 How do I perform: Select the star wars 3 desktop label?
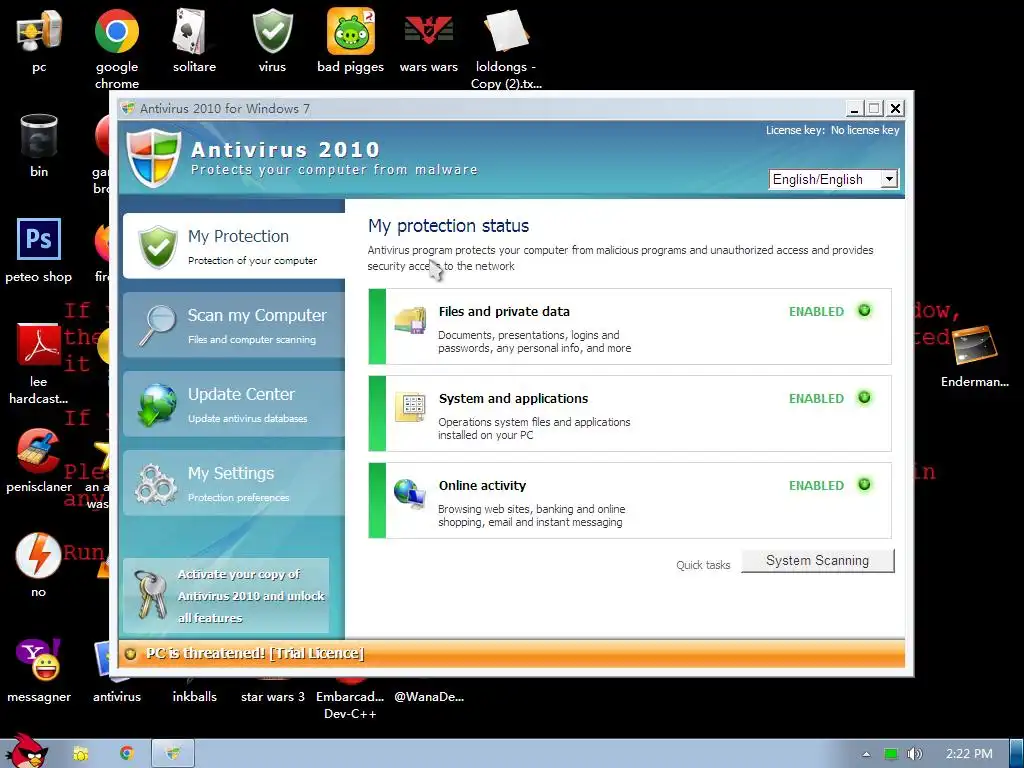pos(272,696)
